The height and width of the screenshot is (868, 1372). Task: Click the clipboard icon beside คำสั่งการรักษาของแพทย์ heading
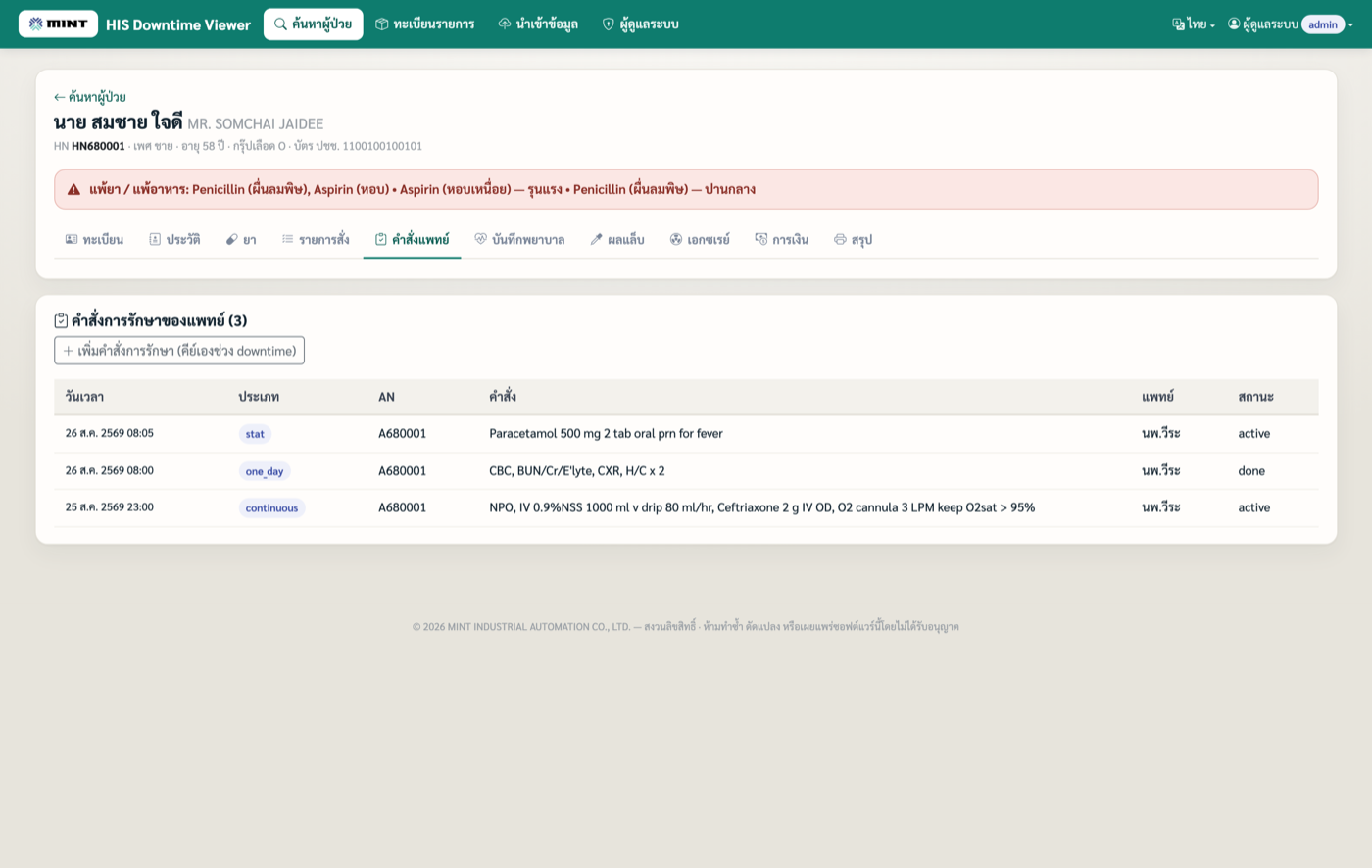pos(61,320)
